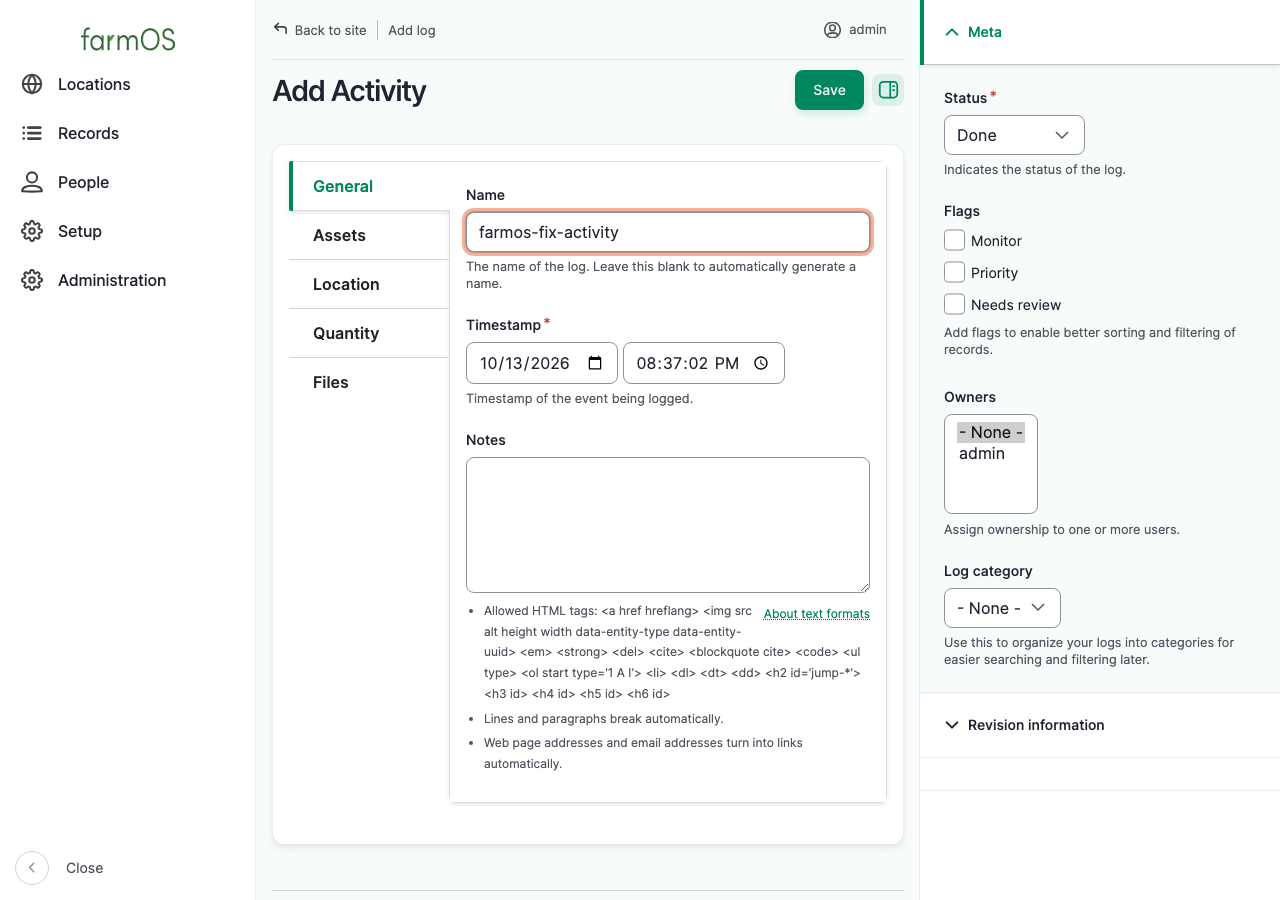The image size is (1280, 900).
Task: Collapse the Meta section
Action: click(1100, 32)
